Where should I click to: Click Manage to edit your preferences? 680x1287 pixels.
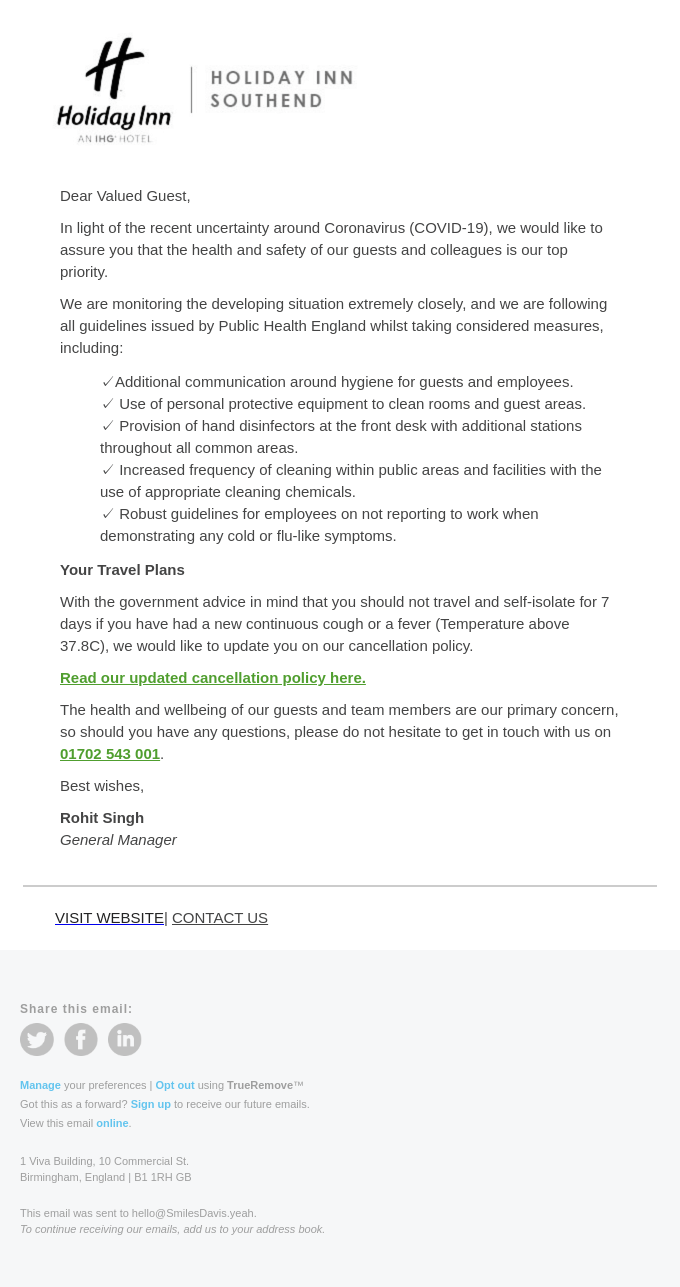[x=40, y=1085]
